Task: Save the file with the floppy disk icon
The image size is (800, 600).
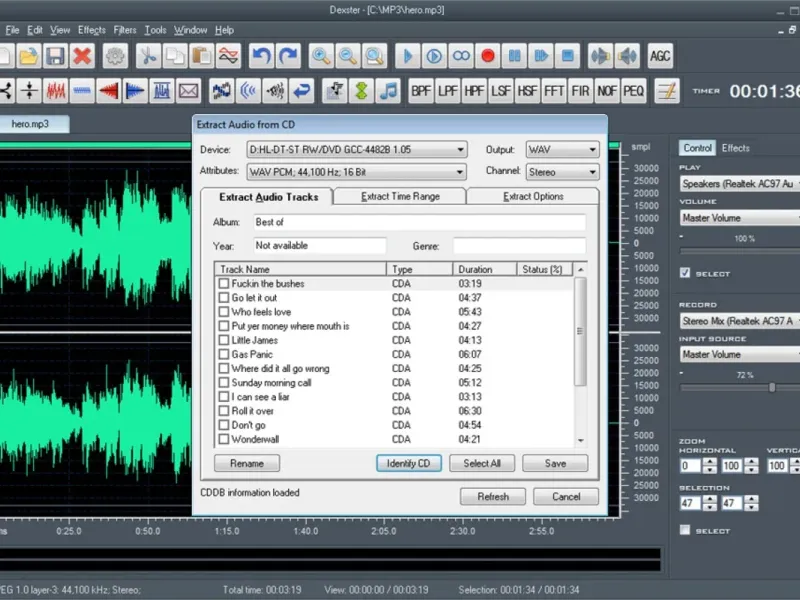Action: [55, 56]
